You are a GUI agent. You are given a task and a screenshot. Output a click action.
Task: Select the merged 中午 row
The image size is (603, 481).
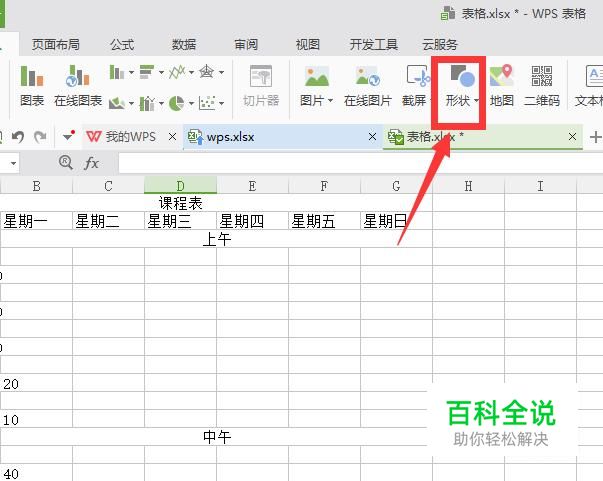coord(217,437)
